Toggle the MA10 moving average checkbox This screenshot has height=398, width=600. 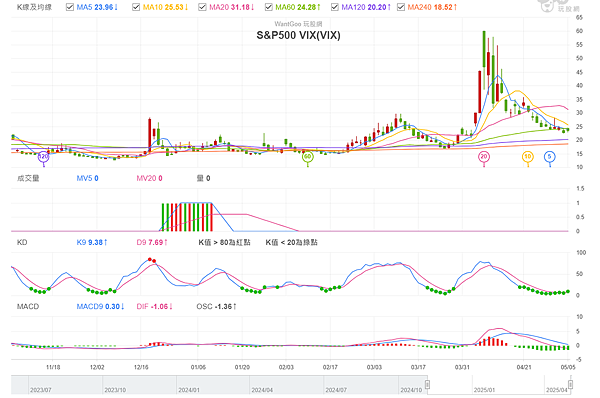point(136,7)
